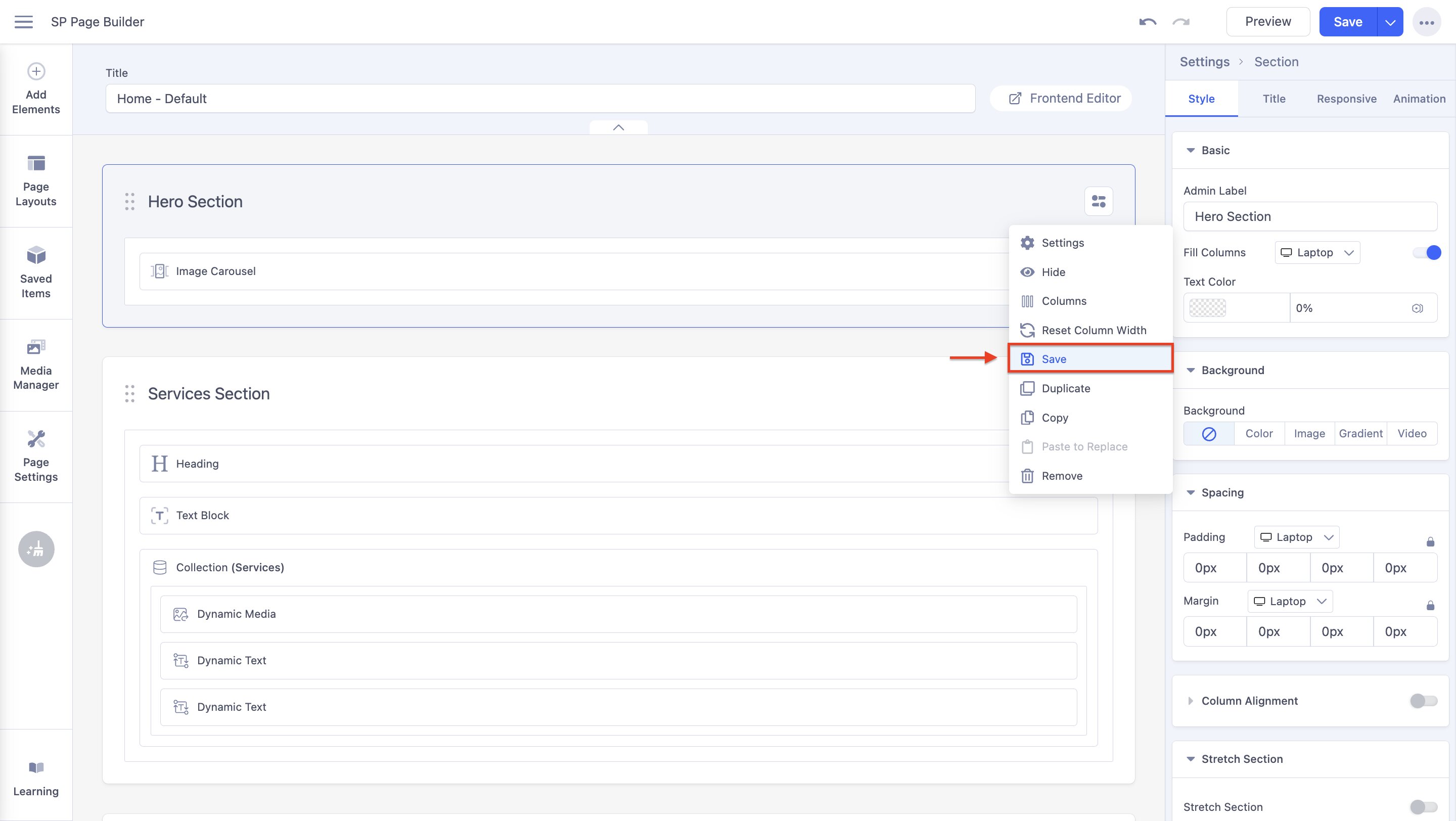Click the undo arrow icon

[x=1148, y=22]
